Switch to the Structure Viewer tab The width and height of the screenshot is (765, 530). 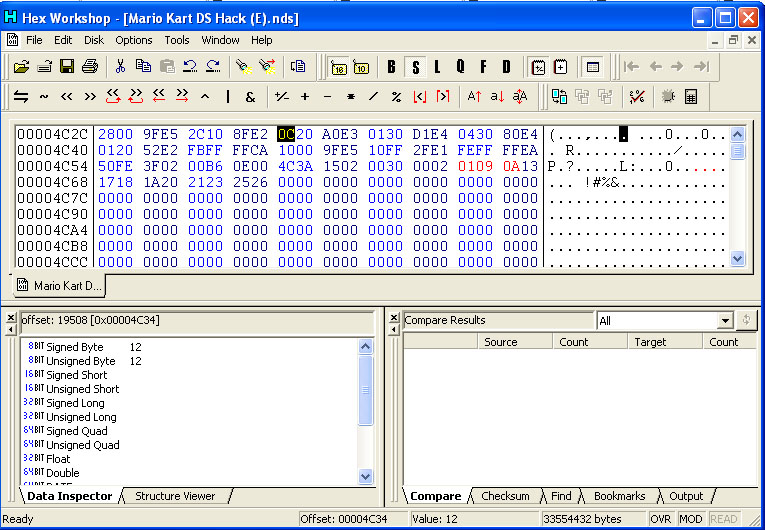coord(175,496)
